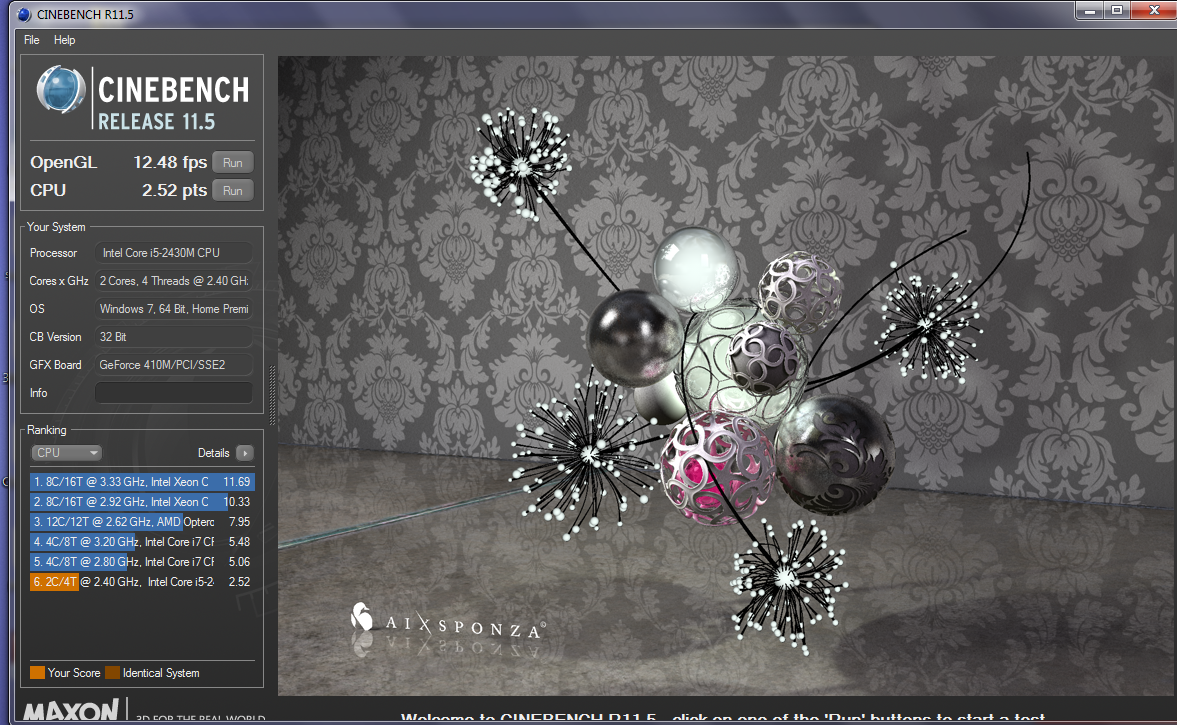Click the panel splitter grip handle

pos(272,396)
